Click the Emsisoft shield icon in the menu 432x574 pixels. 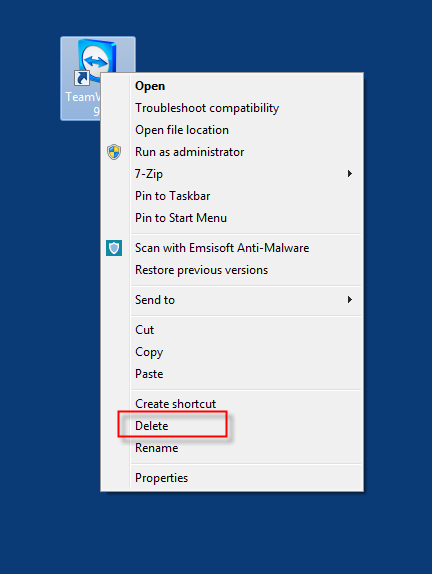point(114,248)
